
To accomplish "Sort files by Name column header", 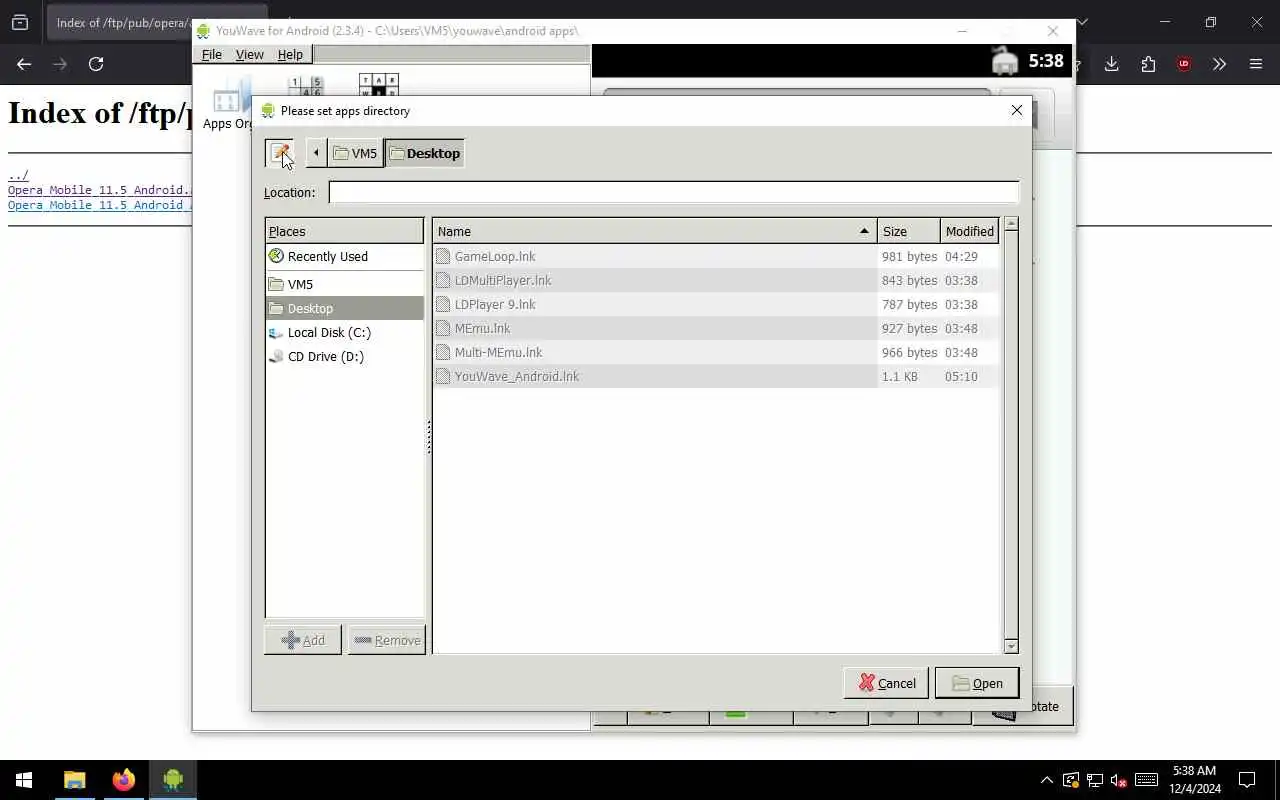I will point(654,231).
